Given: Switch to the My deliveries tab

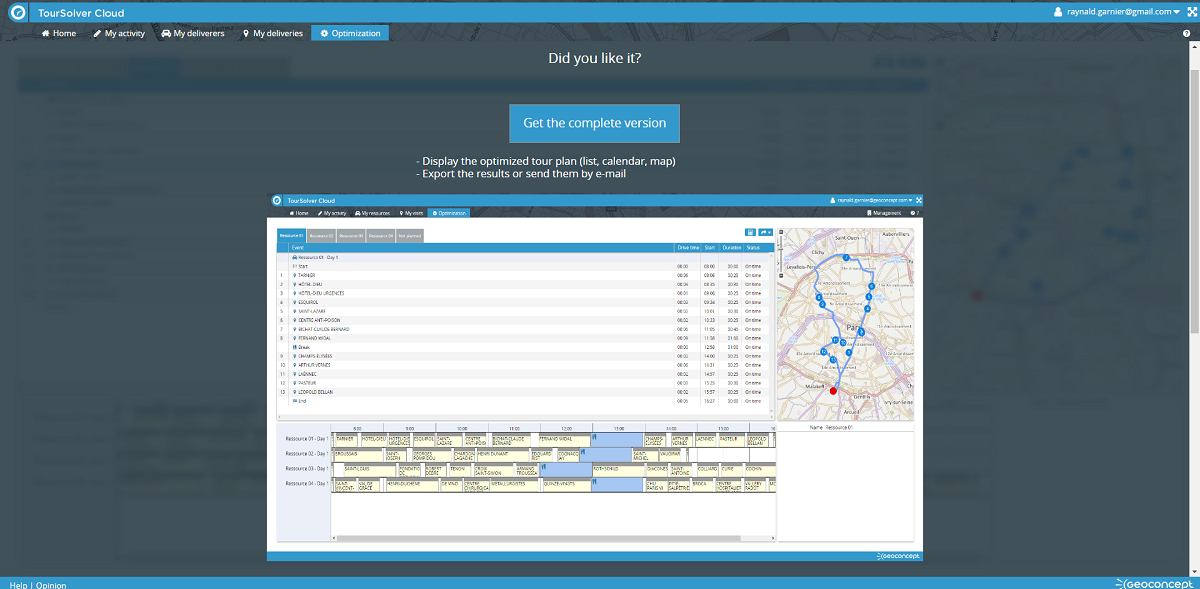Looking at the screenshot, I should click(x=272, y=33).
